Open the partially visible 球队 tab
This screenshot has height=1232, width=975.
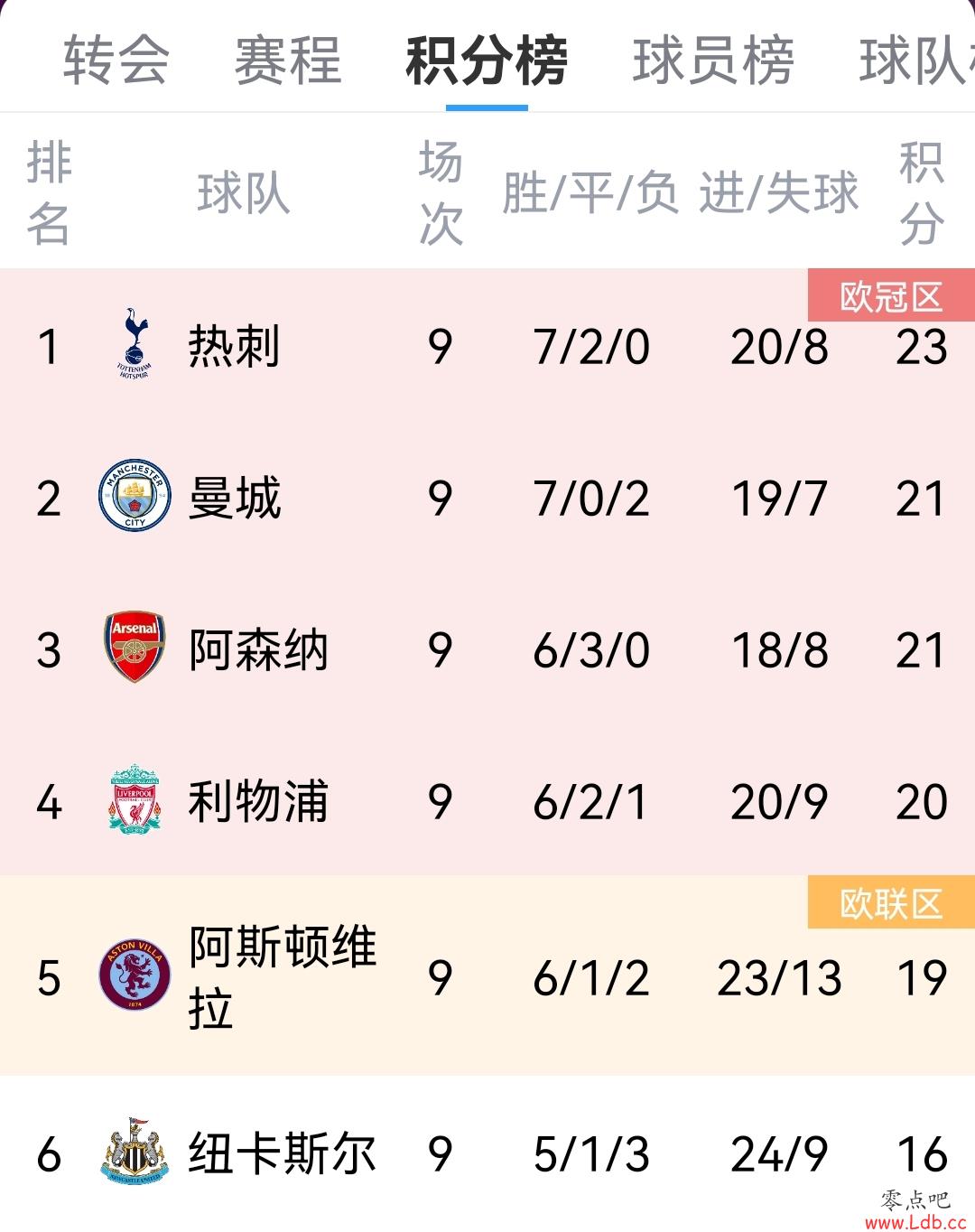916,61
